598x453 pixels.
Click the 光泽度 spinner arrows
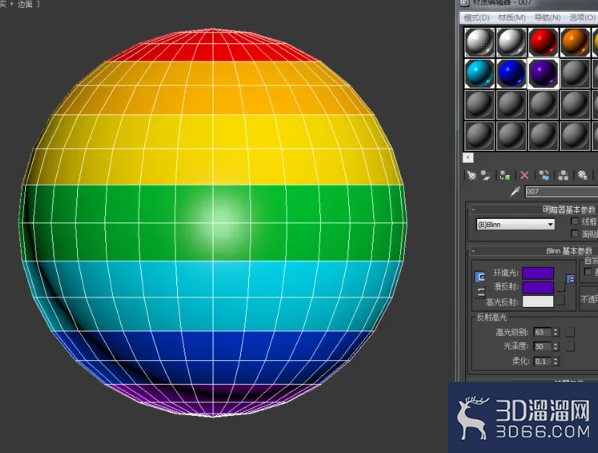click(556, 347)
